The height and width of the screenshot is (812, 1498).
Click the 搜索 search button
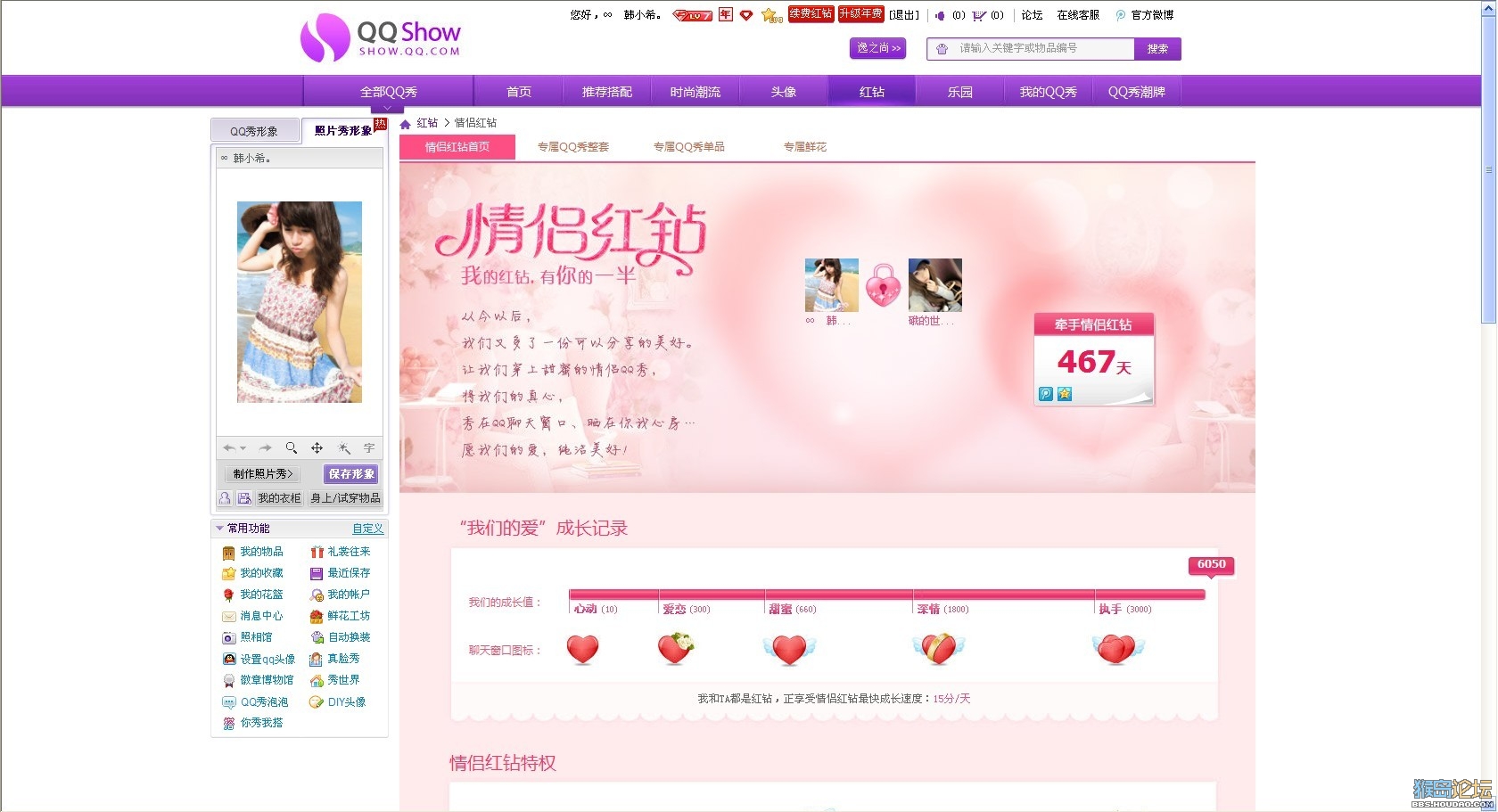pos(1157,49)
